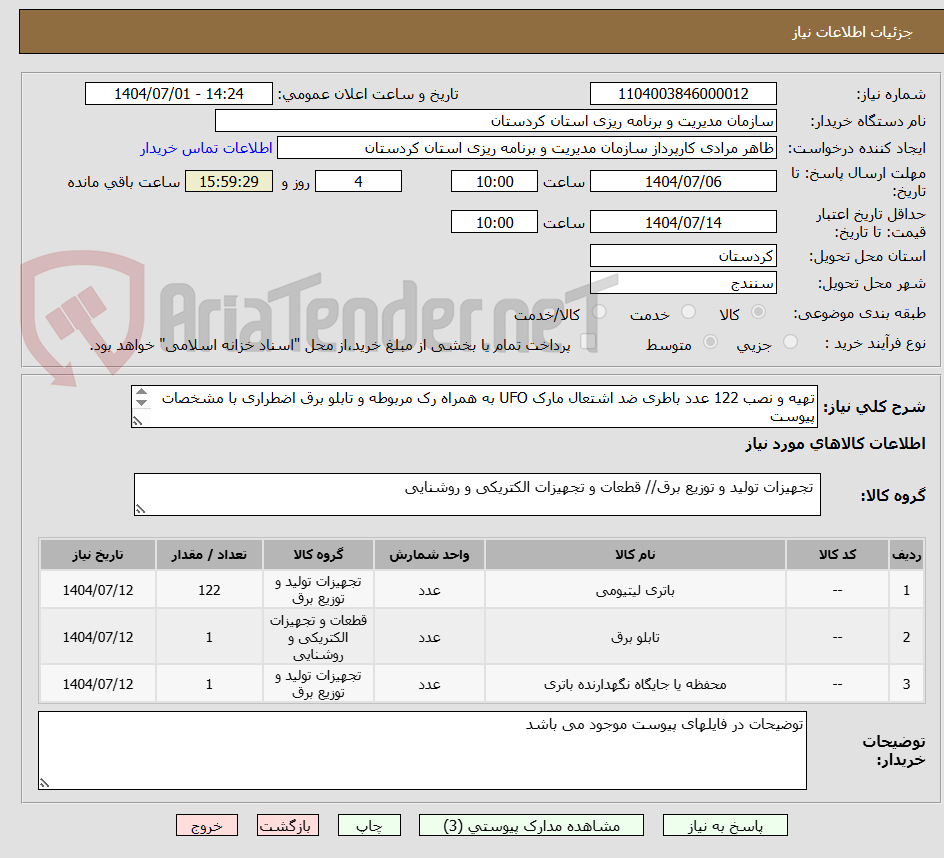Click up arrow on شرح کلی نیاز scroller
Screen dimensions: 944x858
point(829,397)
